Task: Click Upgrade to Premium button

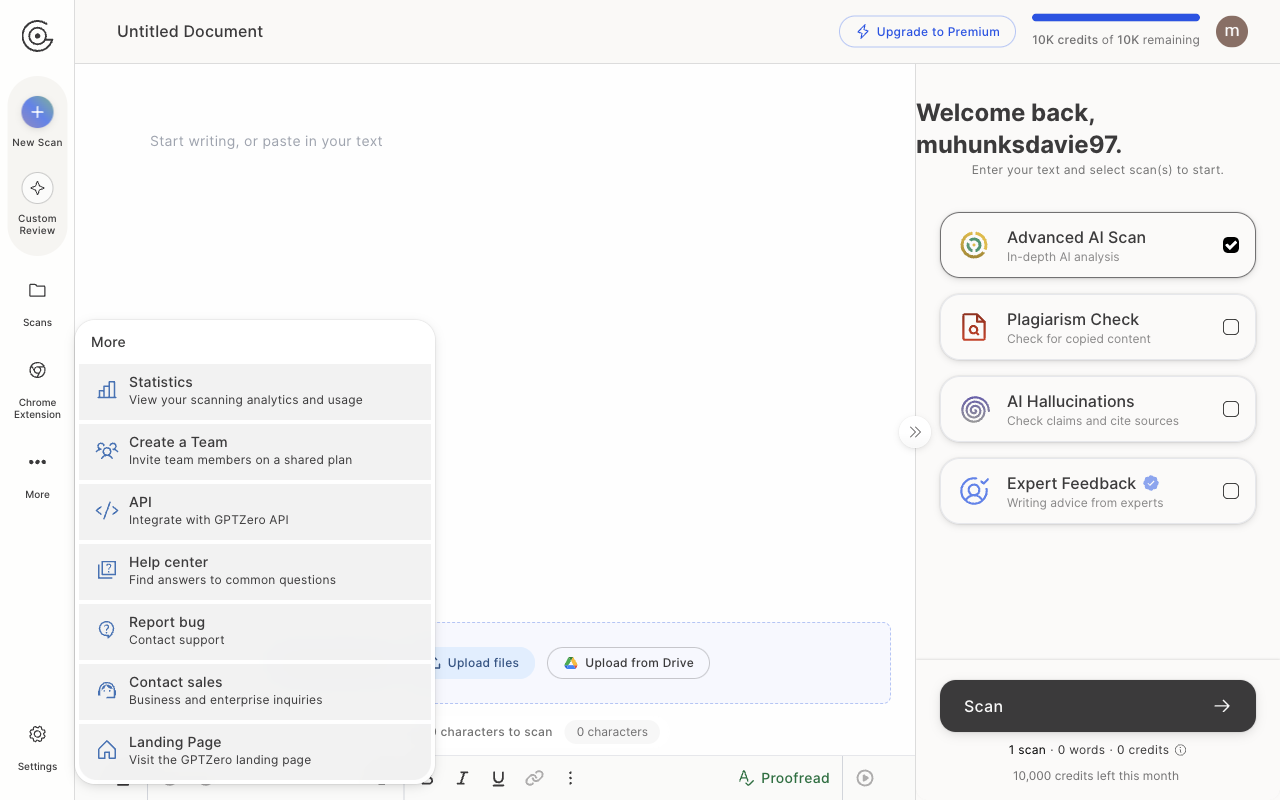Action: (927, 32)
